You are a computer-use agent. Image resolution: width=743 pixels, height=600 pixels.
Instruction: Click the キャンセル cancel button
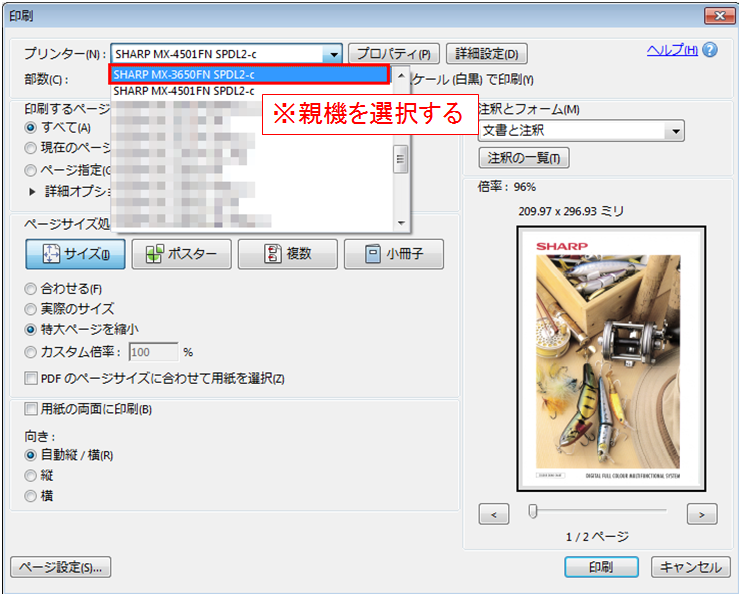[x=691, y=567]
